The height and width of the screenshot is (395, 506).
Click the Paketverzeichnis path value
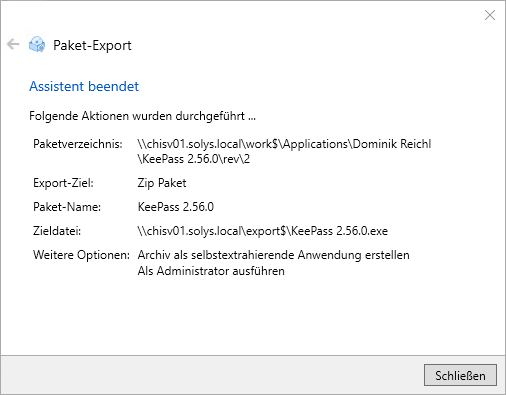tap(284, 151)
